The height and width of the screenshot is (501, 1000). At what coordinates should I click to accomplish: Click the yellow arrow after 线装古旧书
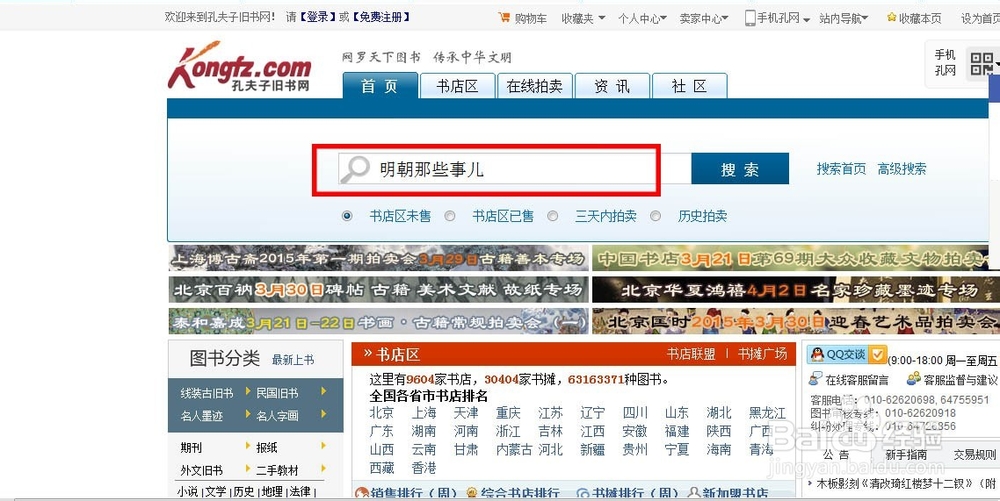pos(247,391)
